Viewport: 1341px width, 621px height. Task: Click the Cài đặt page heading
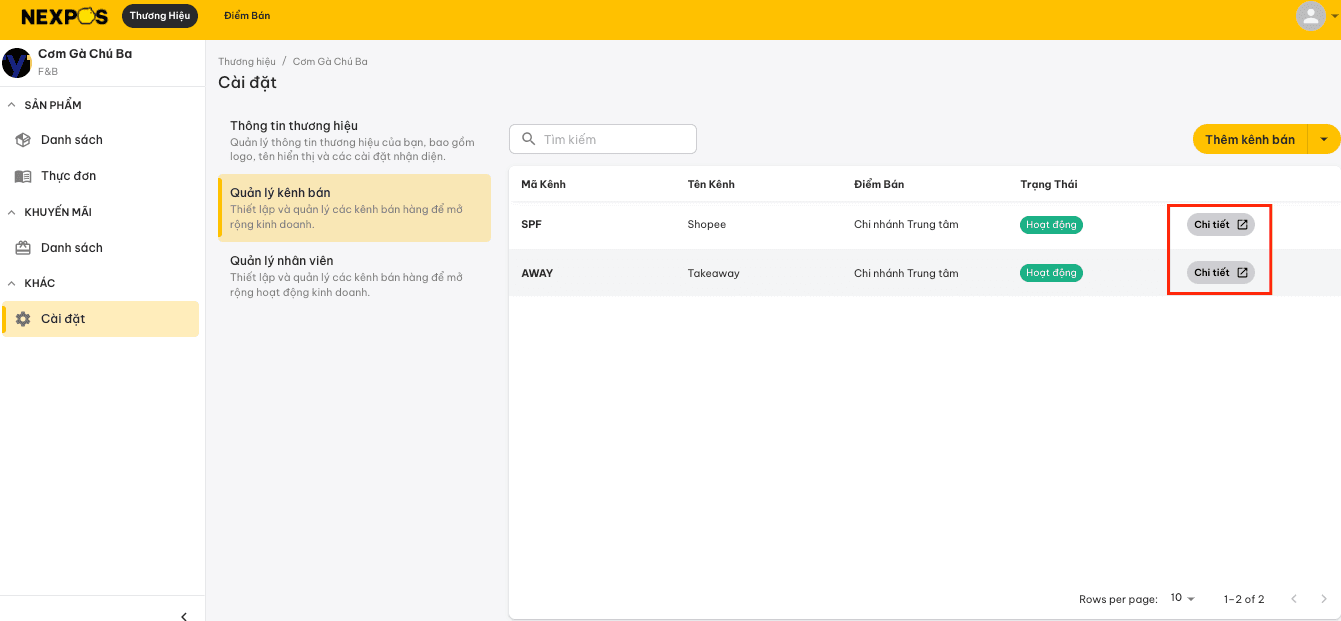click(x=247, y=83)
